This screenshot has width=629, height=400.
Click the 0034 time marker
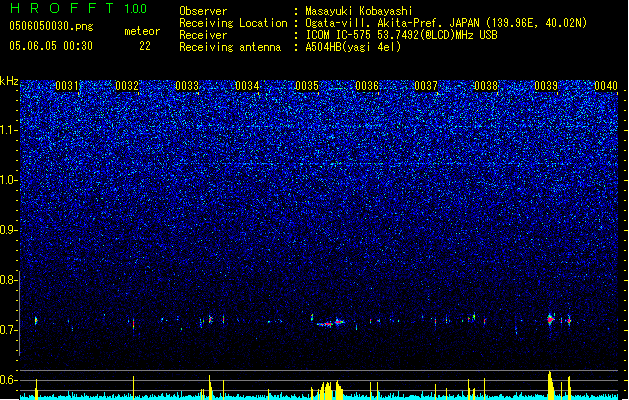247,86
